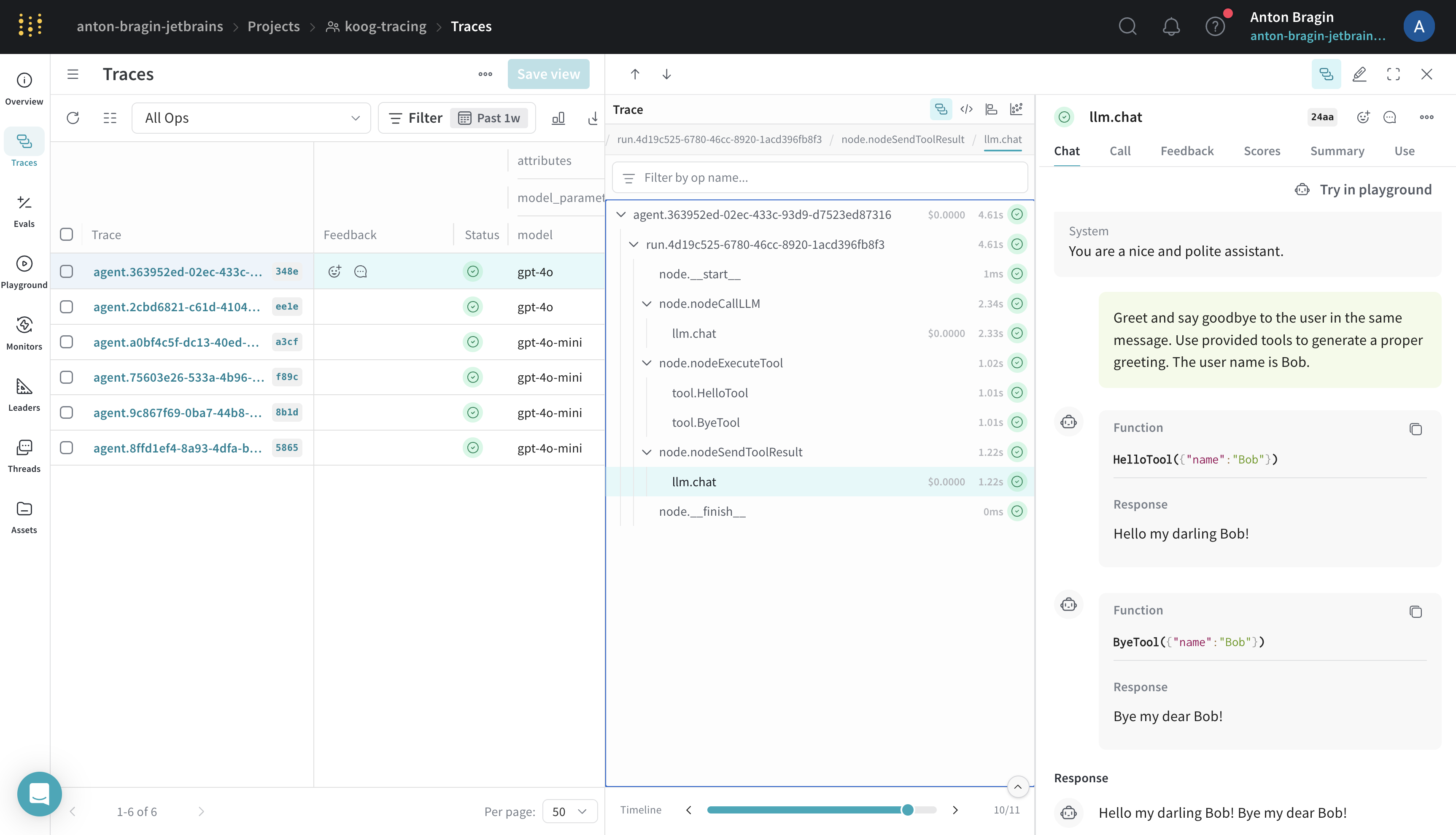Open the All Ops dropdown
Screen dimensions: 1456x835
point(251,118)
